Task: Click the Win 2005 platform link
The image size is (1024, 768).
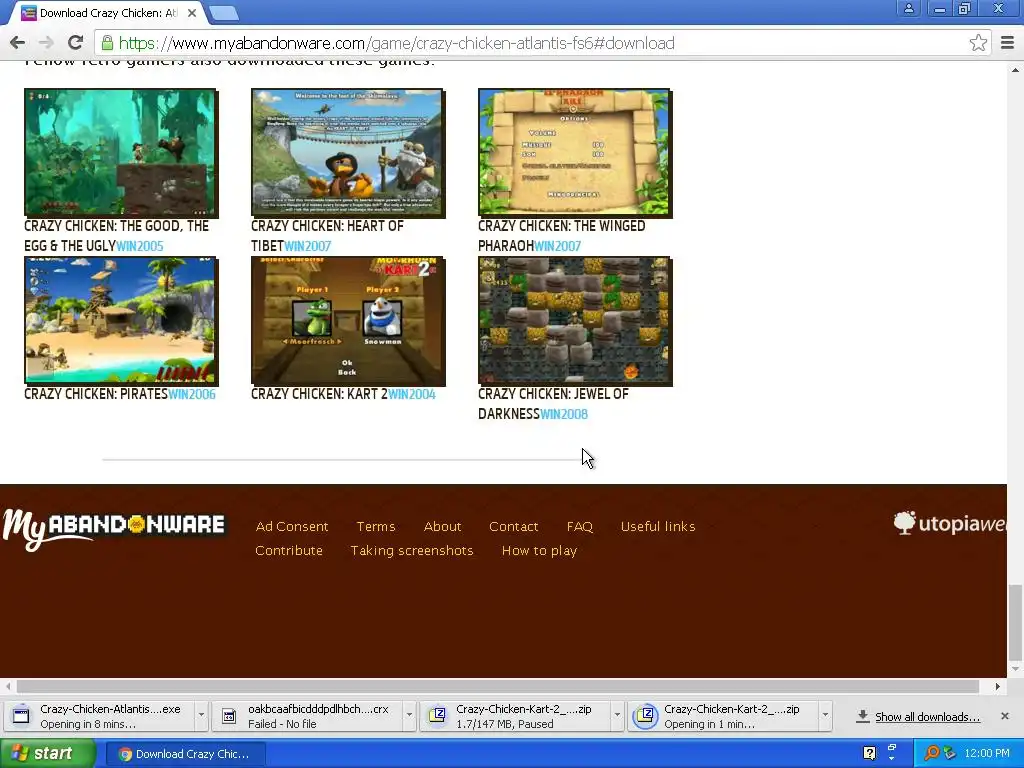Action: coord(140,246)
